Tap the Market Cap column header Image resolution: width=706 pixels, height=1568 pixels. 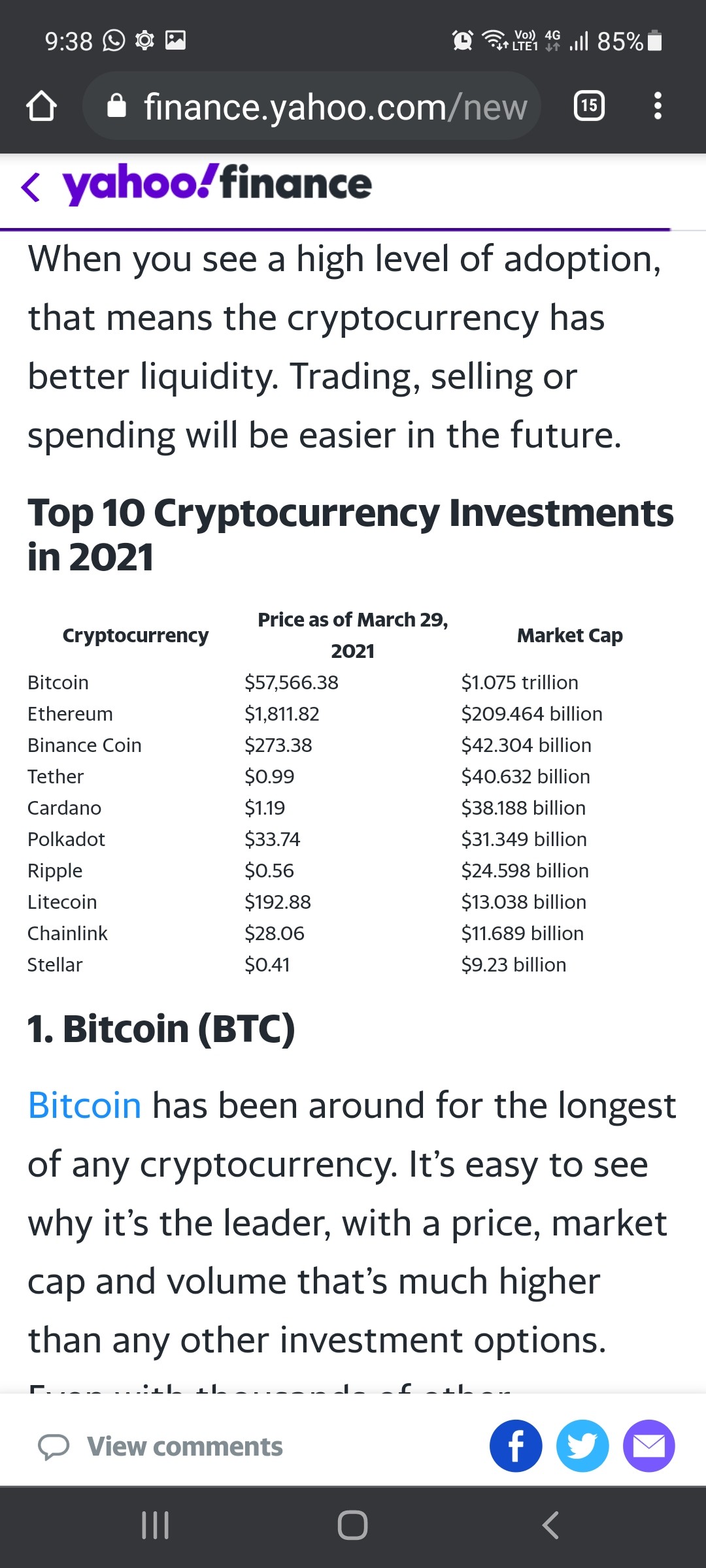569,635
